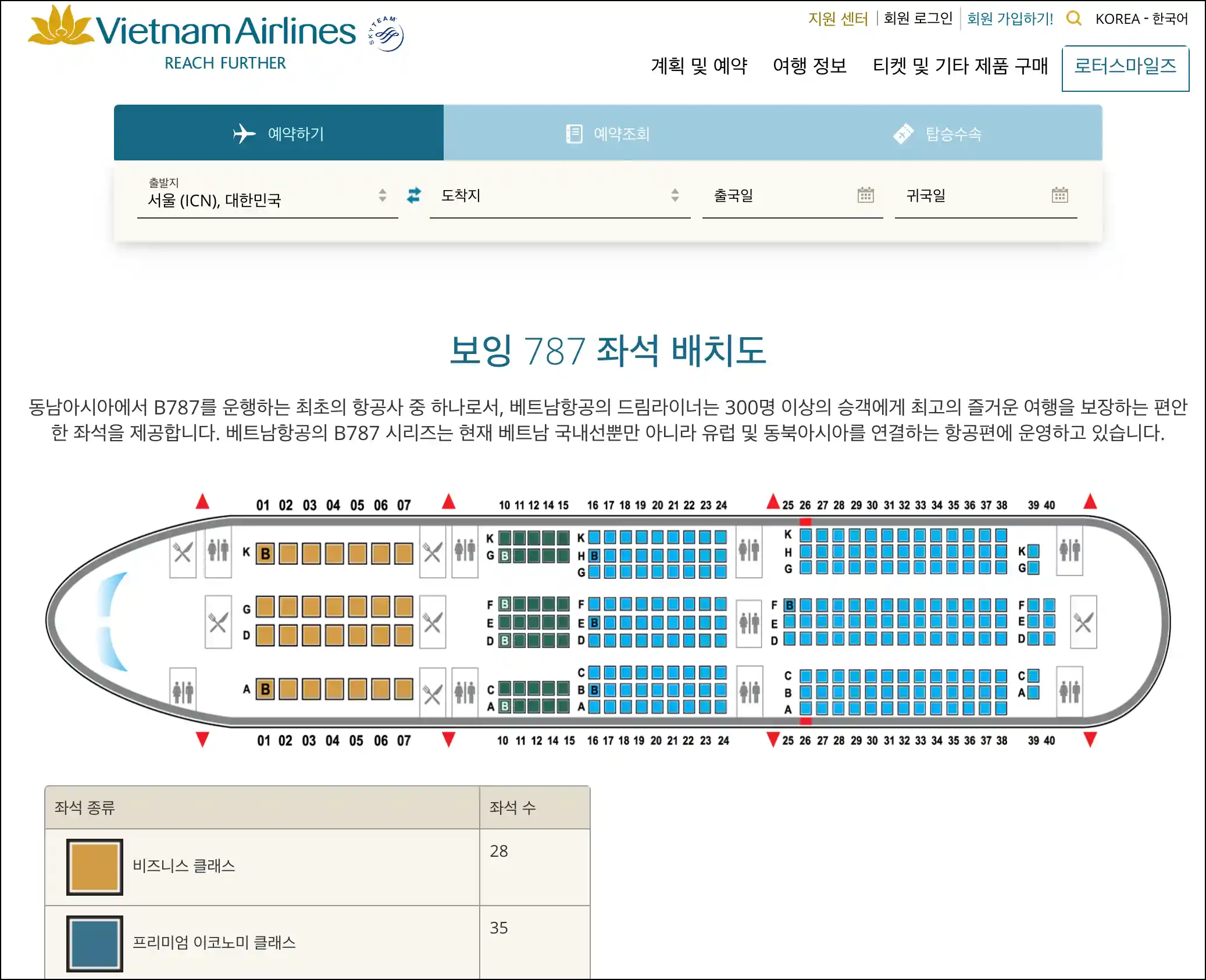Image resolution: width=1206 pixels, height=980 pixels.
Task: Open the 계획 및 예약 menu
Action: coord(699,66)
